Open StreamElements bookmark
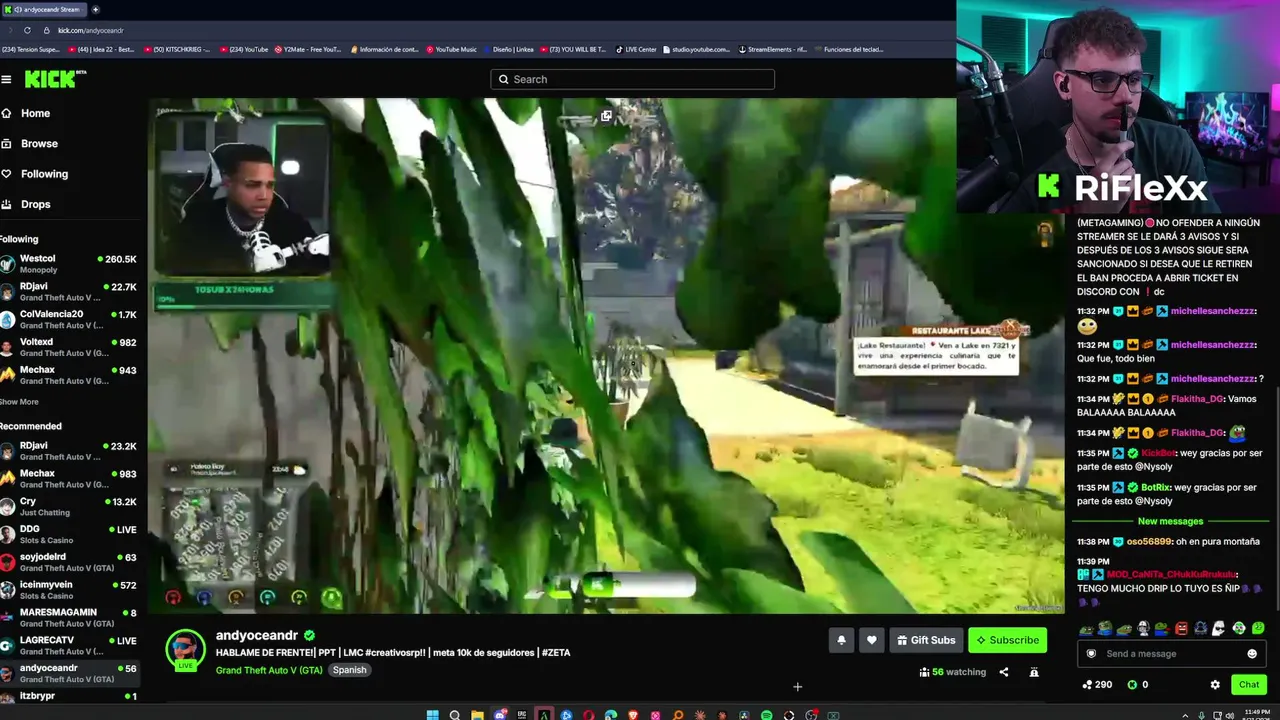 point(773,49)
